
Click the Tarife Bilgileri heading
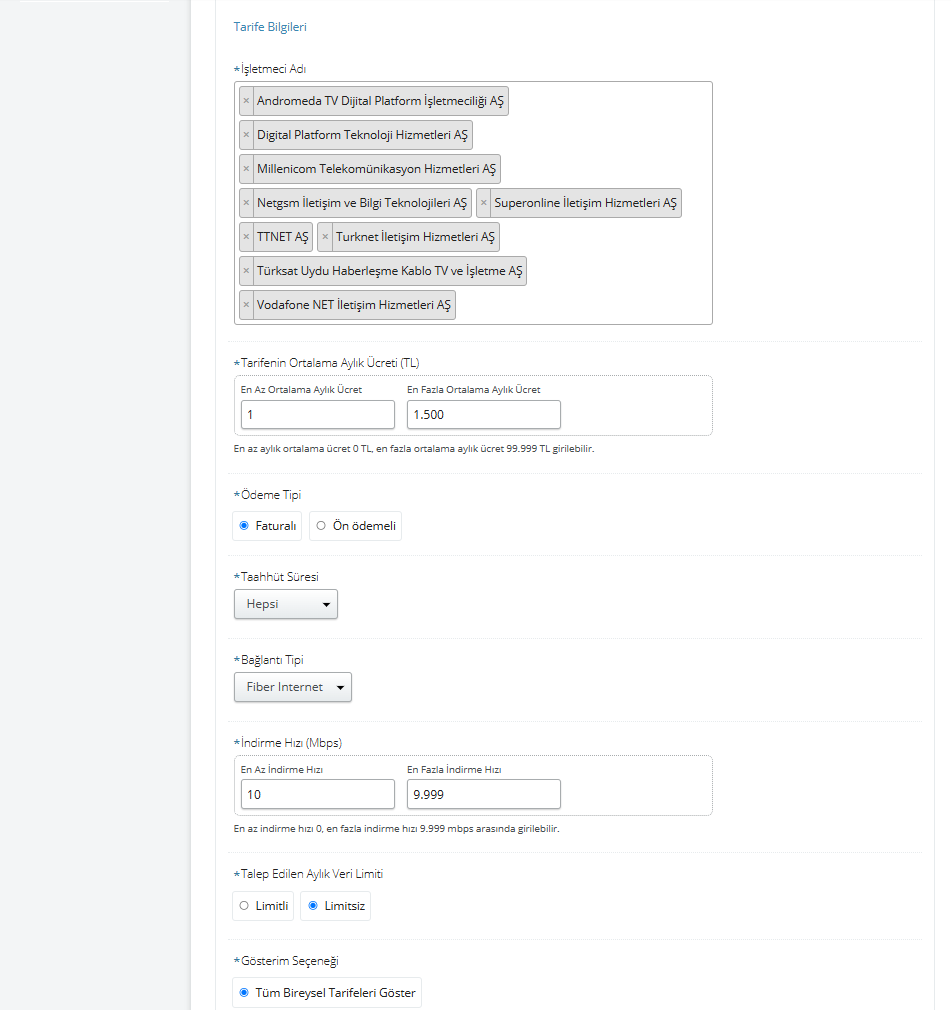click(x=270, y=27)
